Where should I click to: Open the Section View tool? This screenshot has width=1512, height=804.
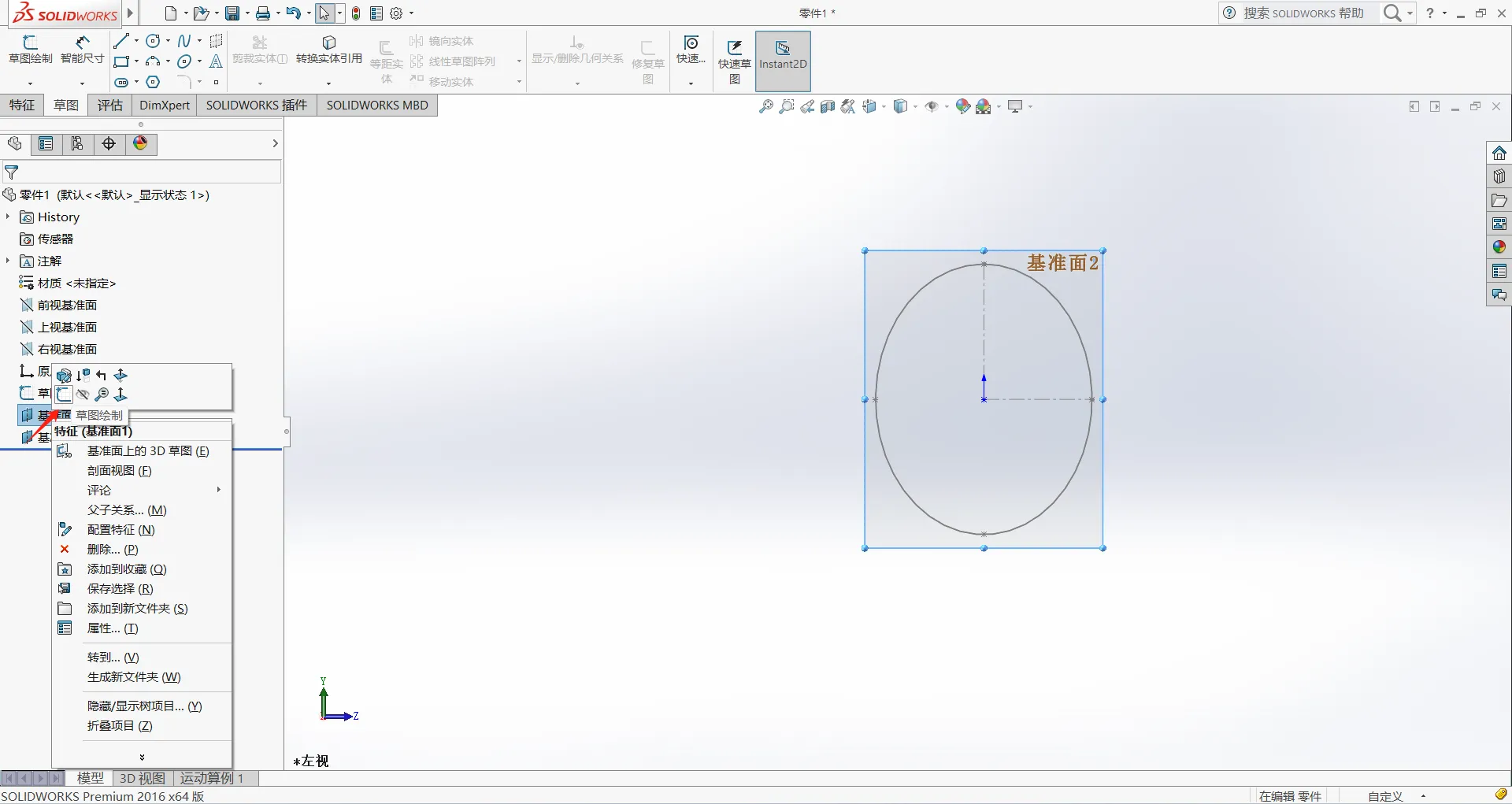(x=827, y=106)
